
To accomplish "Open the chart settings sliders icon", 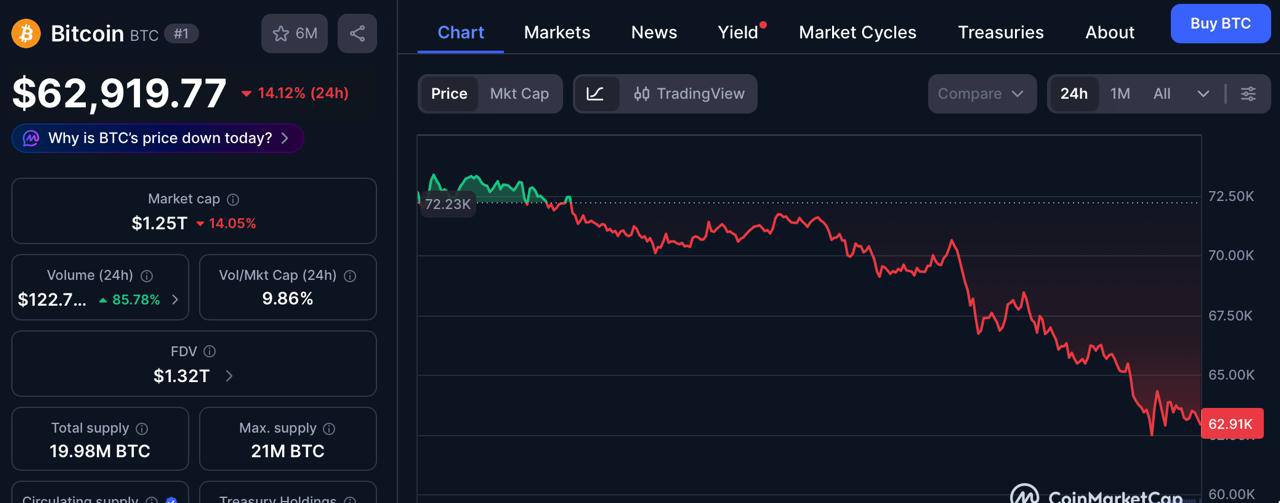I will click(x=1248, y=93).
